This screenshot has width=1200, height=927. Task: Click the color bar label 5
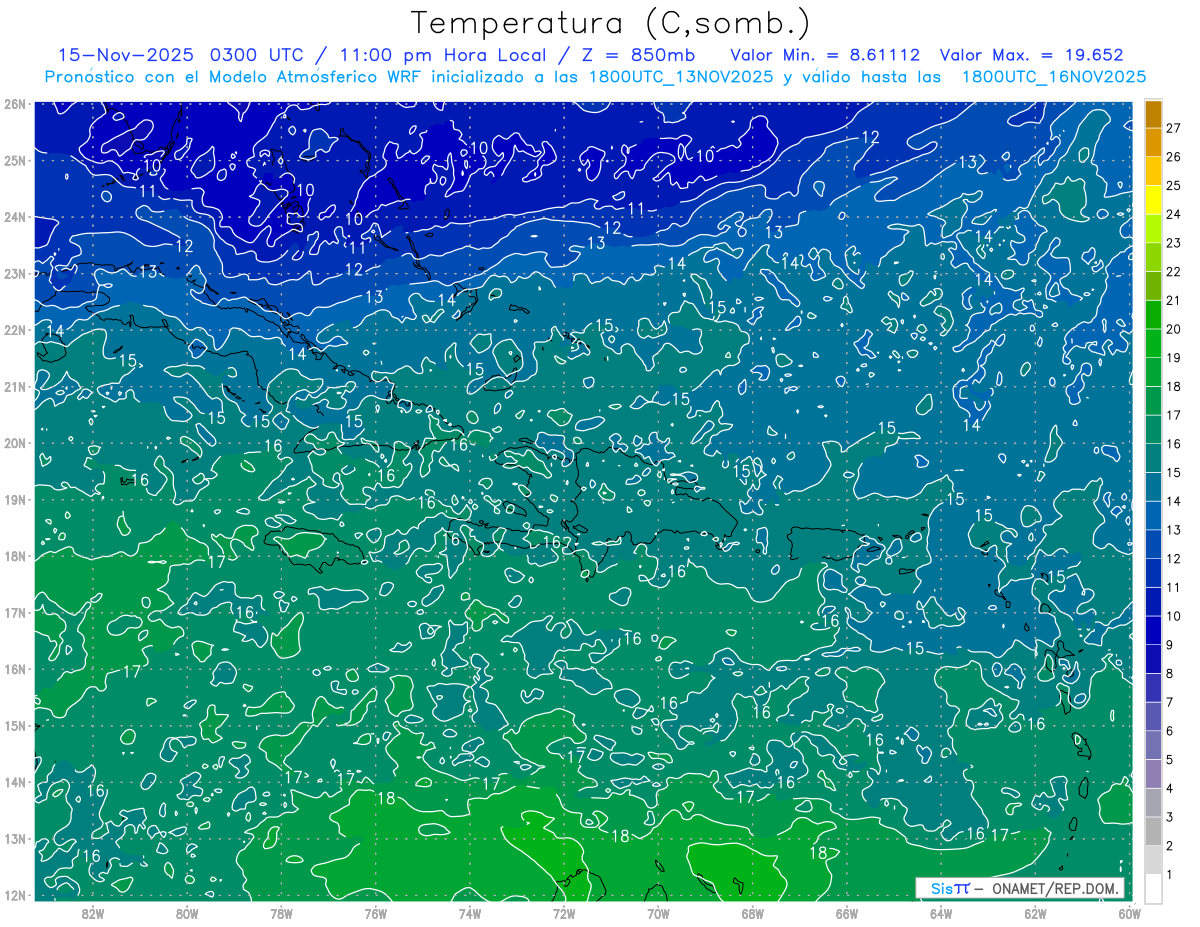(x=1170, y=760)
